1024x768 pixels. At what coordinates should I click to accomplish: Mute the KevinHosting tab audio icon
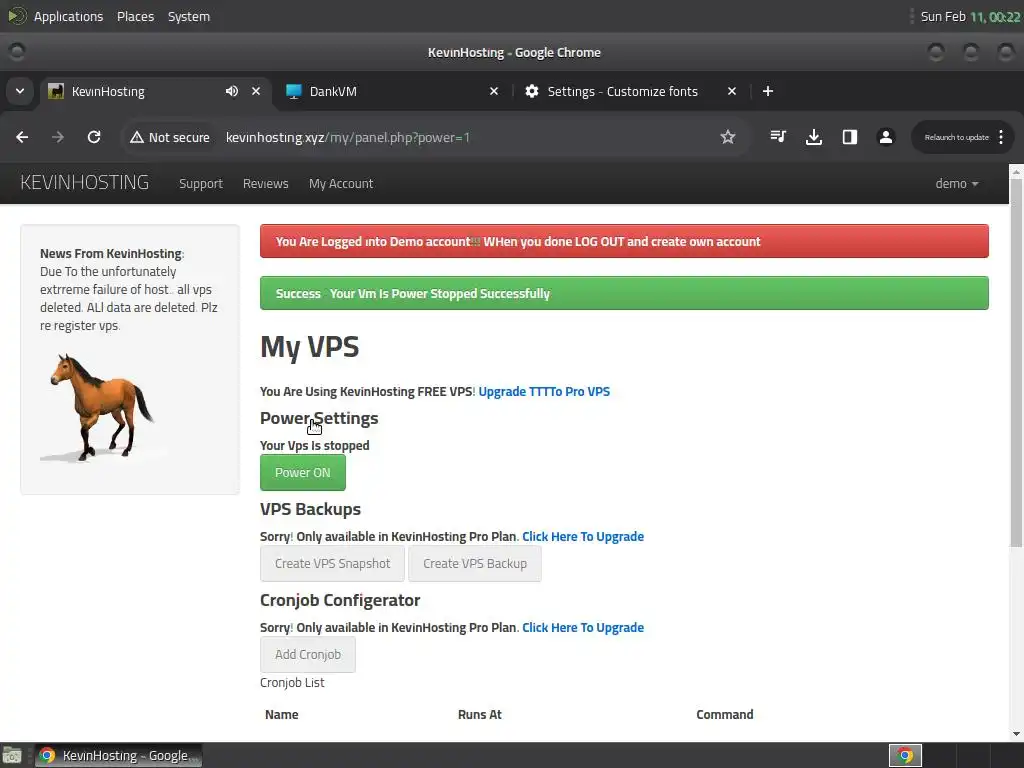[x=232, y=91]
